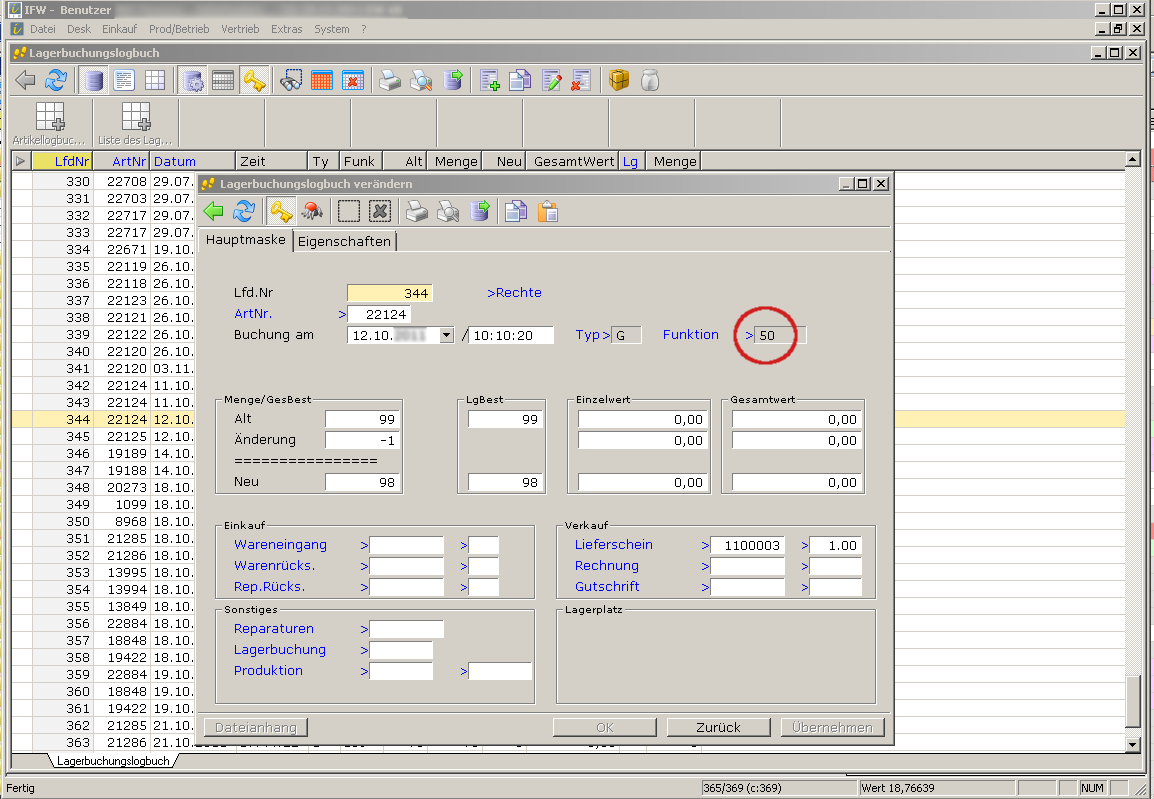The image size is (1154, 799).
Task: Open the Buchung am date dropdown
Action: tap(446, 335)
